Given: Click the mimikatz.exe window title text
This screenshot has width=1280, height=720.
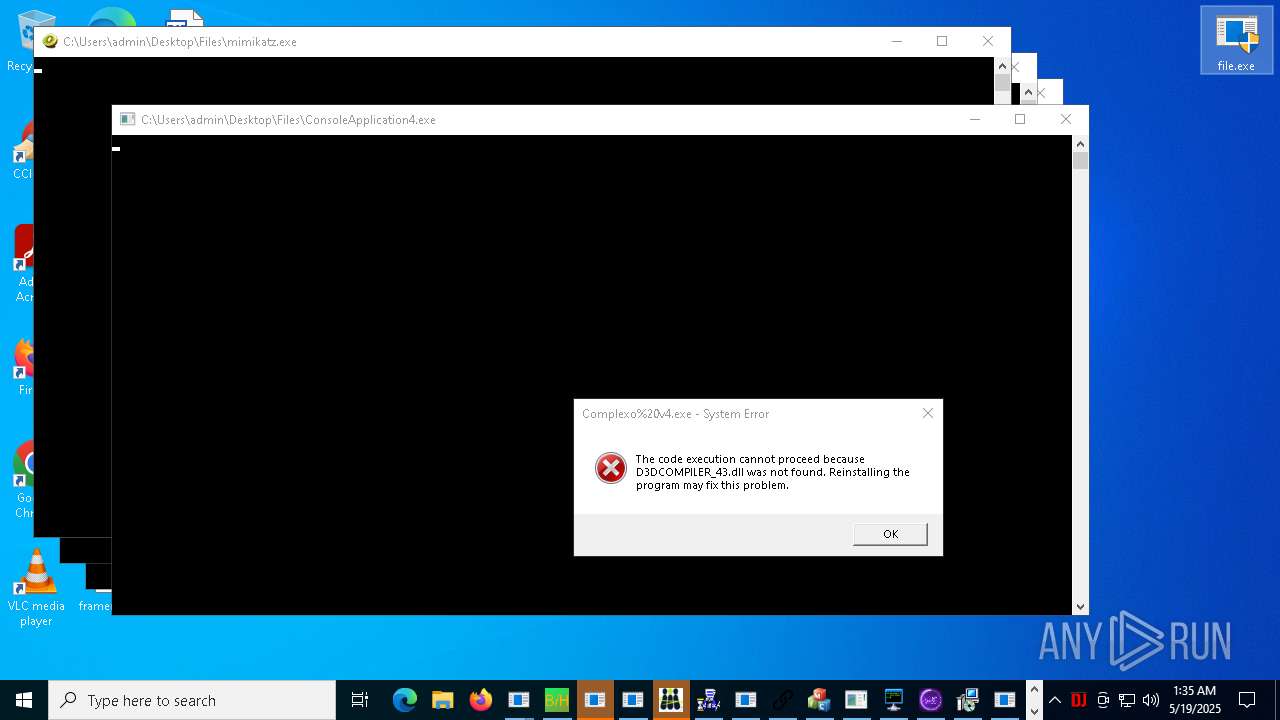Looking at the screenshot, I should (x=180, y=42).
